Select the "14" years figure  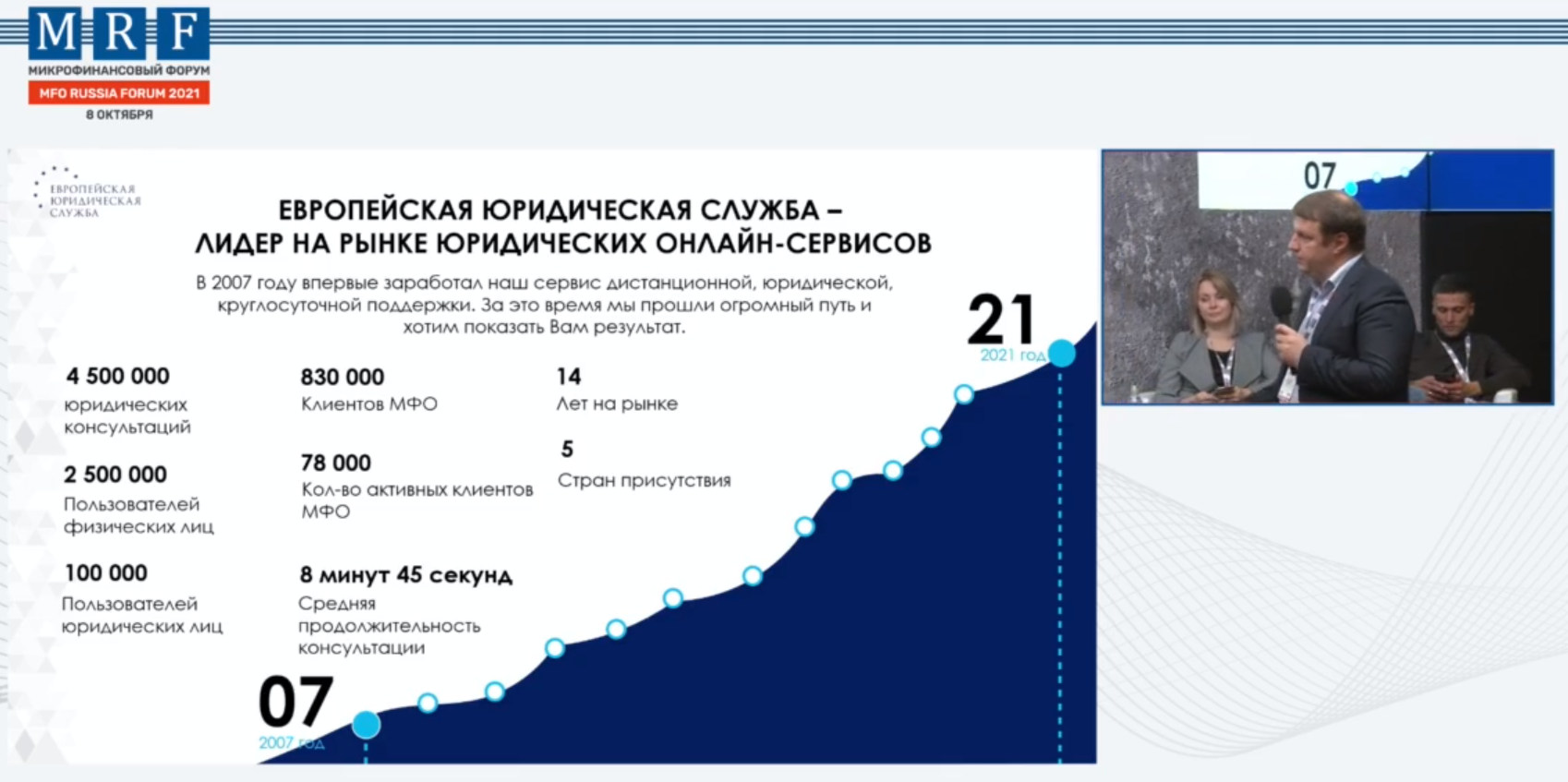(x=569, y=377)
